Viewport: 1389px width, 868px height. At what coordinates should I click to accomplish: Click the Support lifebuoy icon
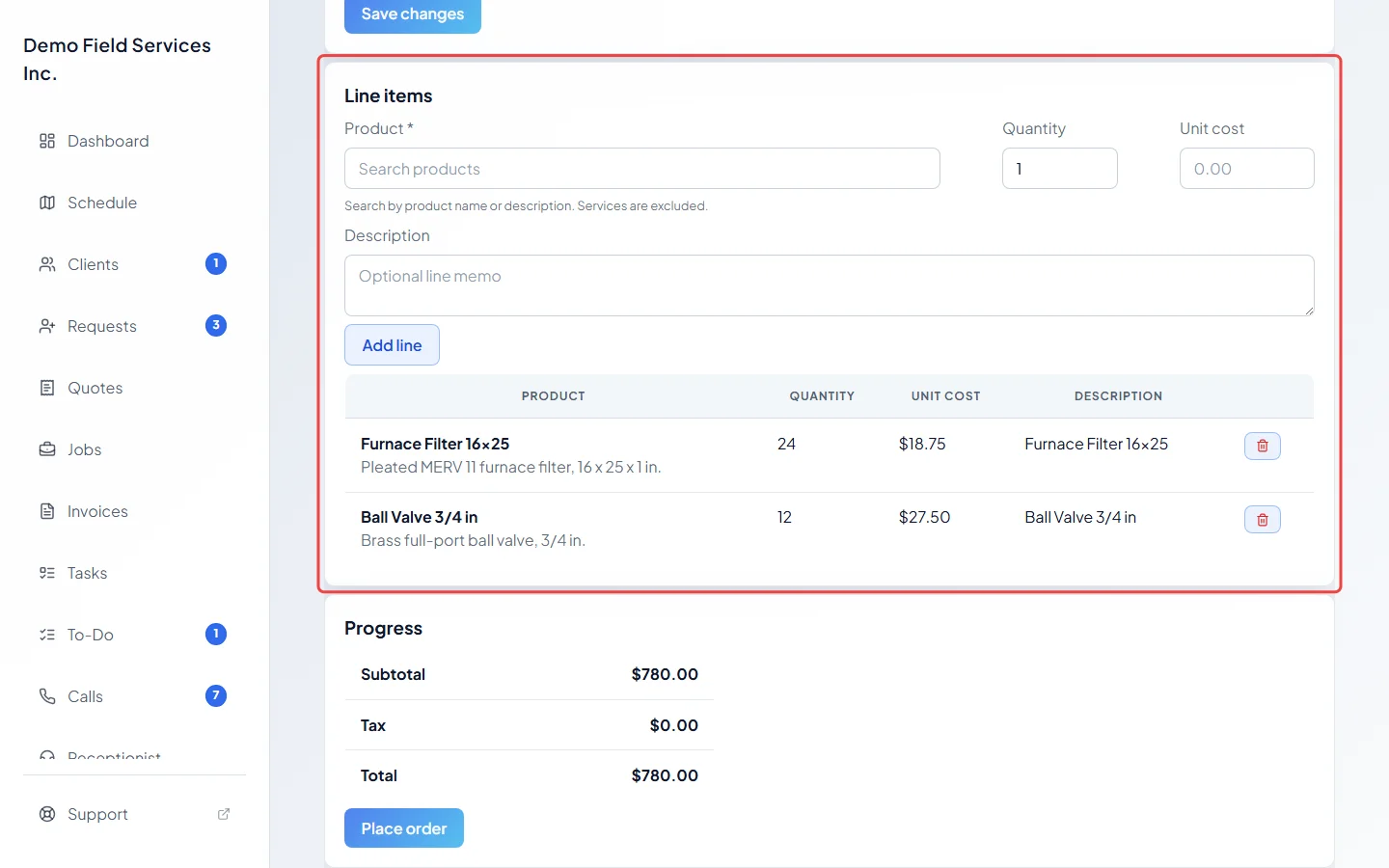tap(47, 814)
